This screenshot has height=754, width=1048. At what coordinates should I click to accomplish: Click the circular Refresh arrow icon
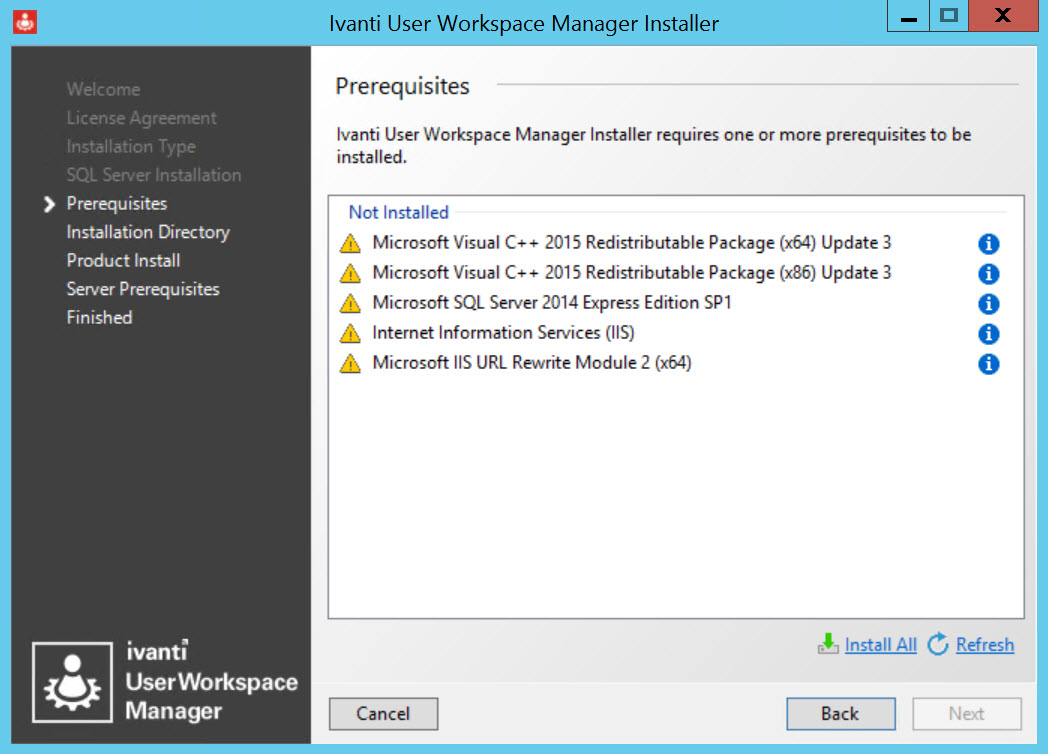tap(938, 645)
